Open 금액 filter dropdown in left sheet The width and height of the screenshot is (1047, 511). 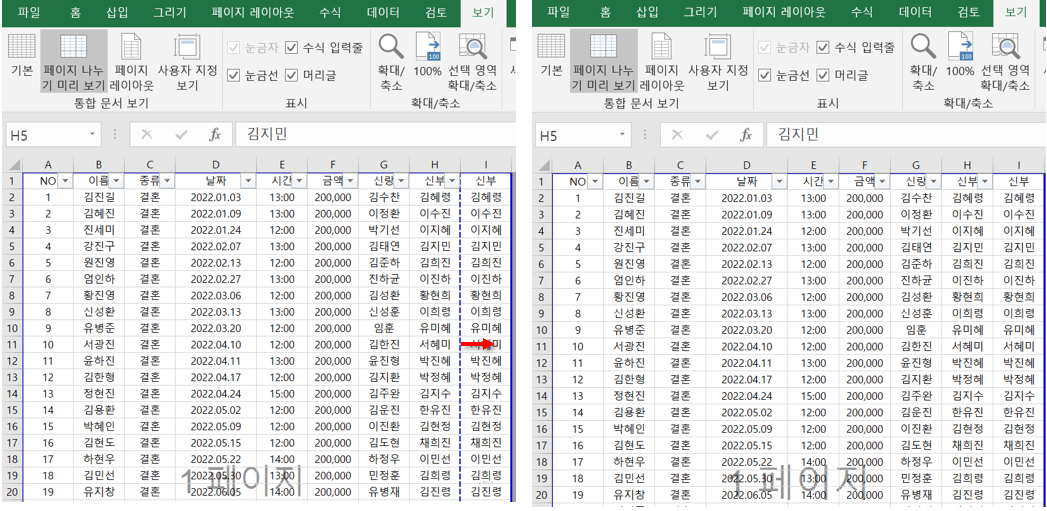[x=351, y=181]
